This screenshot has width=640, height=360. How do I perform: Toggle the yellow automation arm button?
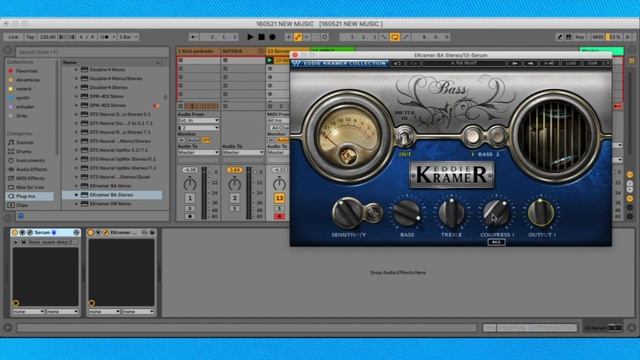(x=298, y=37)
